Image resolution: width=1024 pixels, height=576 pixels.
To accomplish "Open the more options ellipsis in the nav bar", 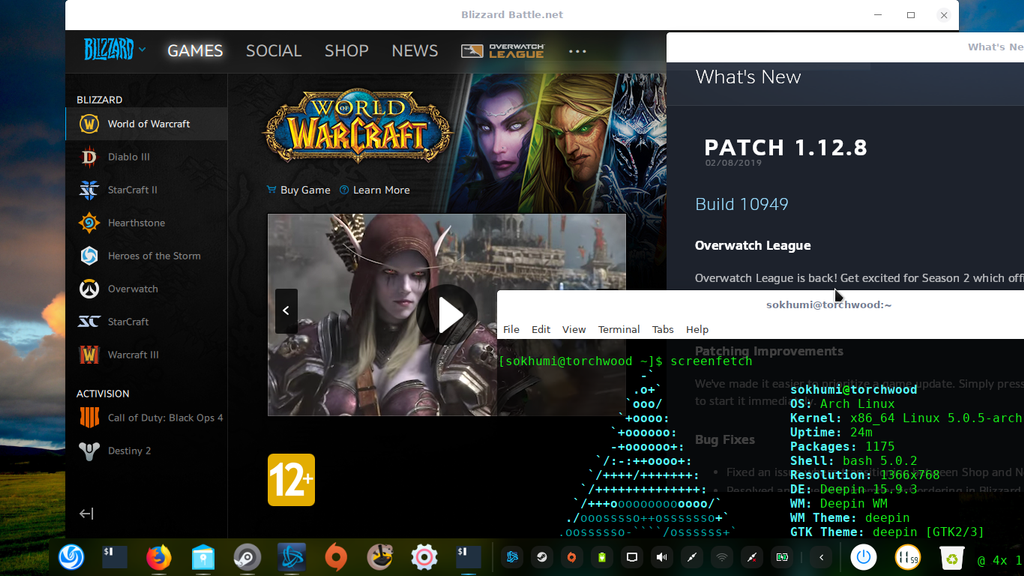I will coord(577,51).
